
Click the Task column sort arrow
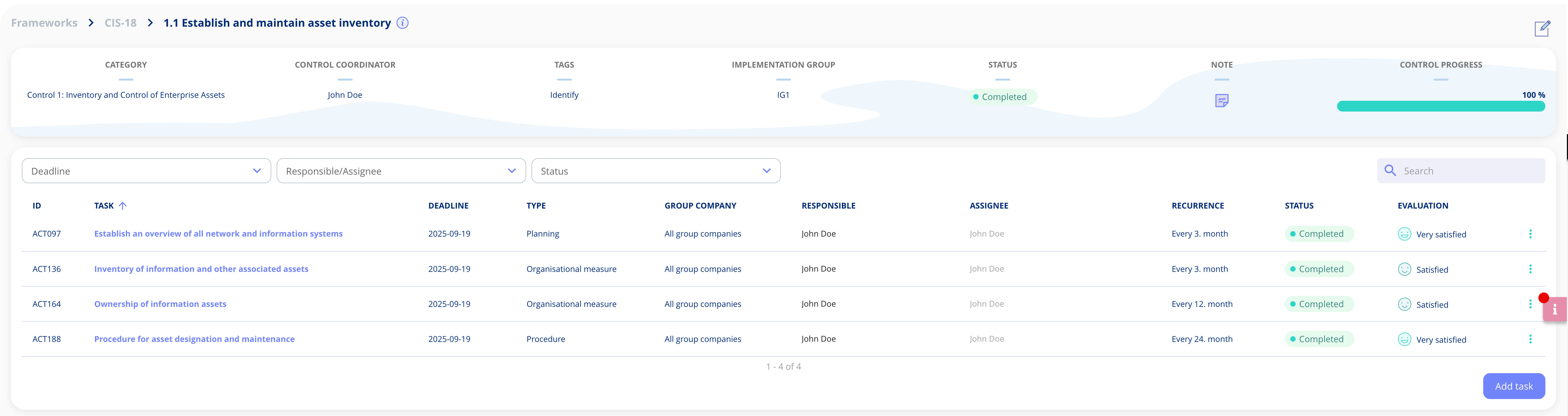click(x=123, y=206)
